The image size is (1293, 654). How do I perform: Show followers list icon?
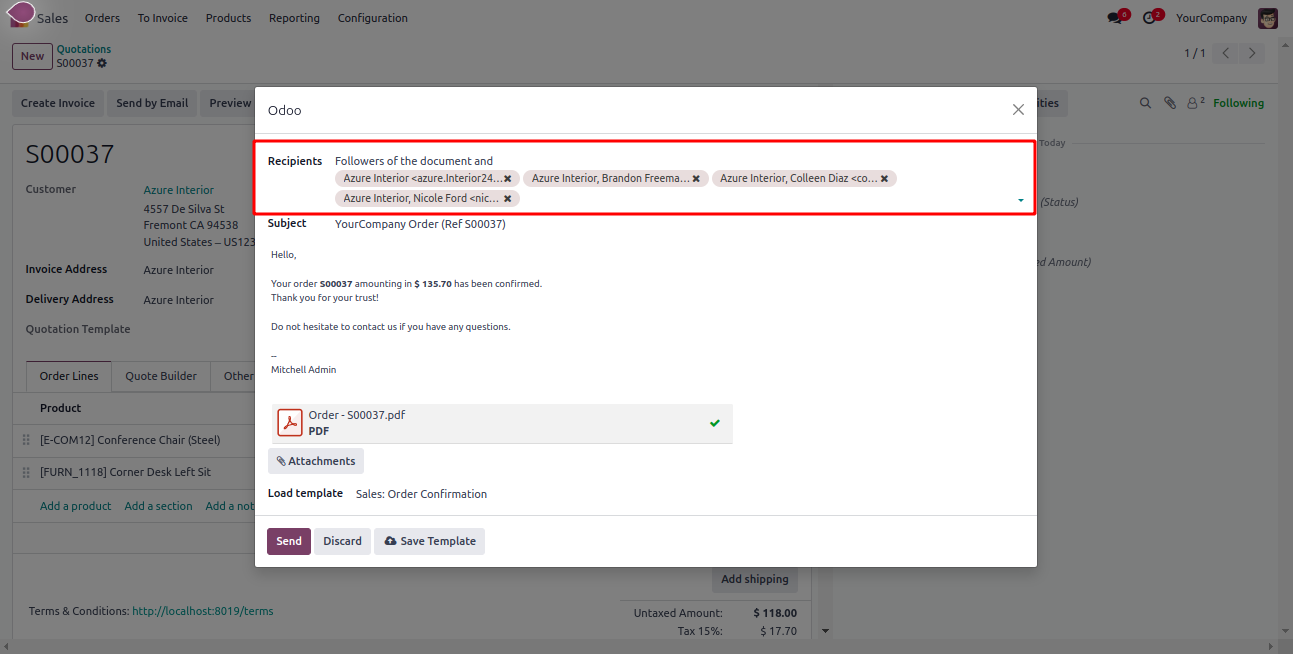click(x=1195, y=103)
